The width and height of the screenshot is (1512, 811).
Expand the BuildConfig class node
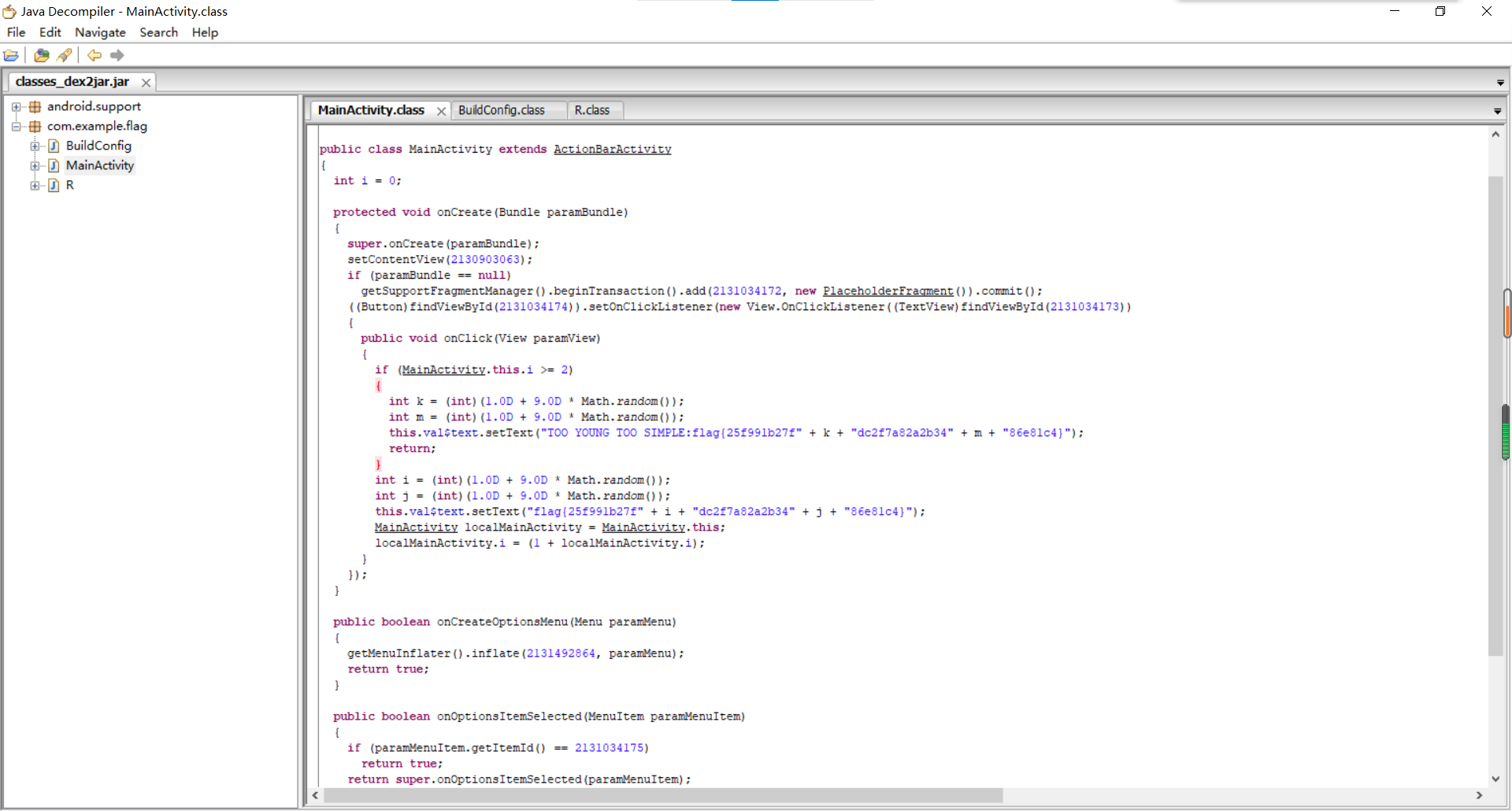tap(35, 146)
